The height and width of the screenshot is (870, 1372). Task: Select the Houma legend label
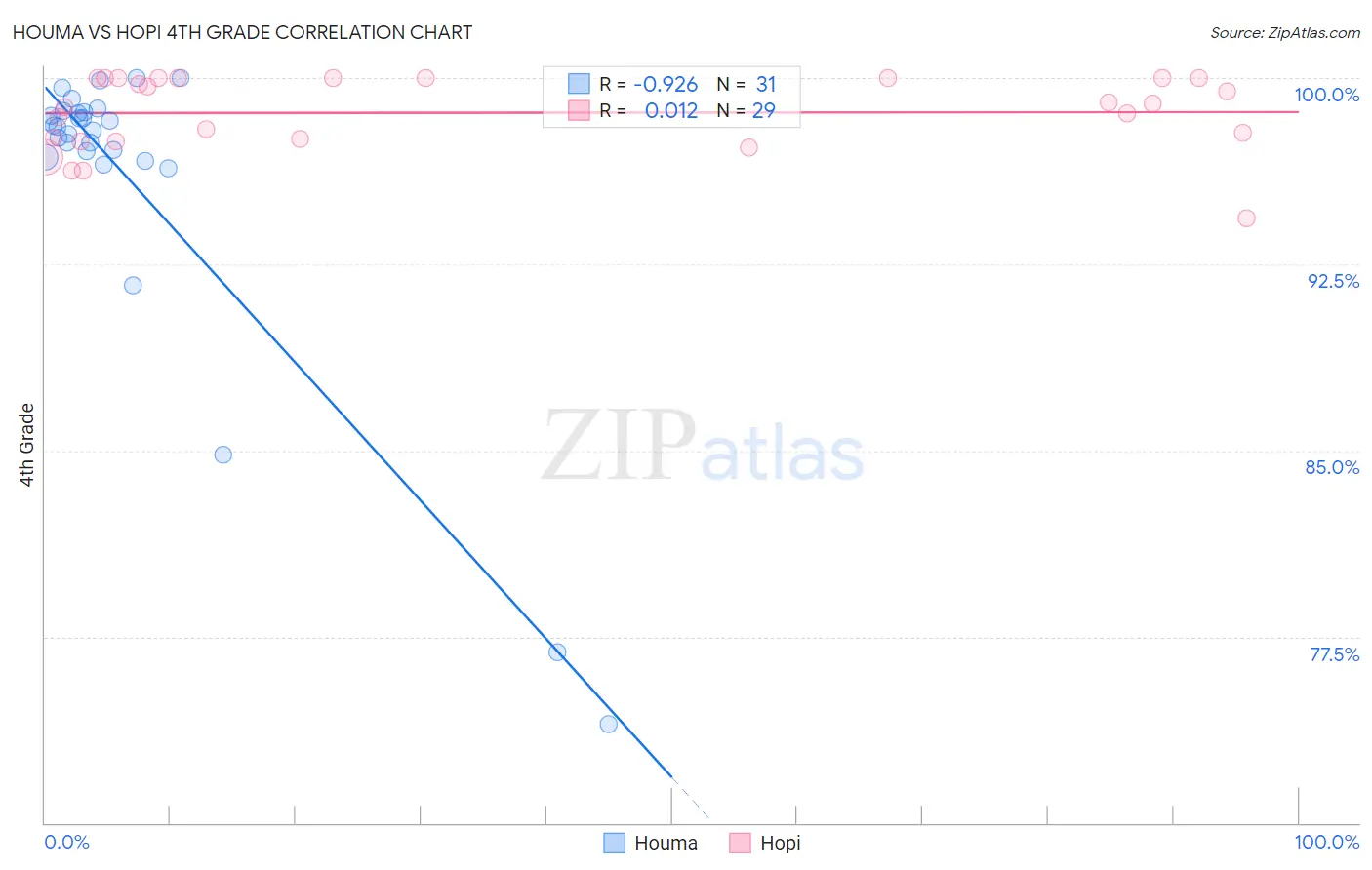[666, 843]
